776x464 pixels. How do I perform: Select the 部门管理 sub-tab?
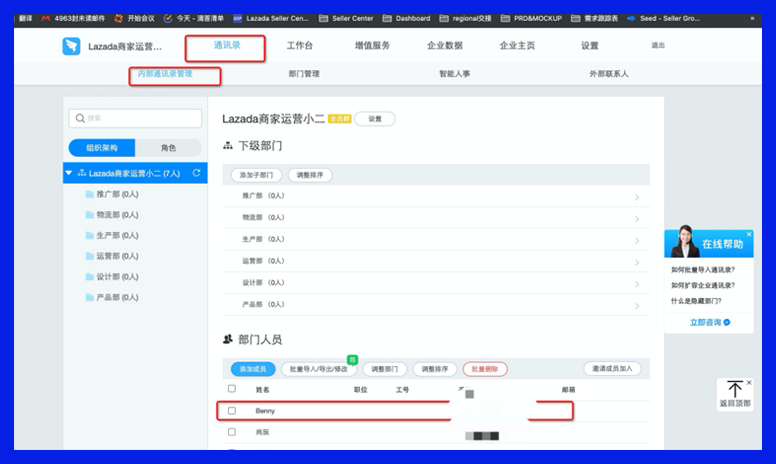(x=304, y=74)
